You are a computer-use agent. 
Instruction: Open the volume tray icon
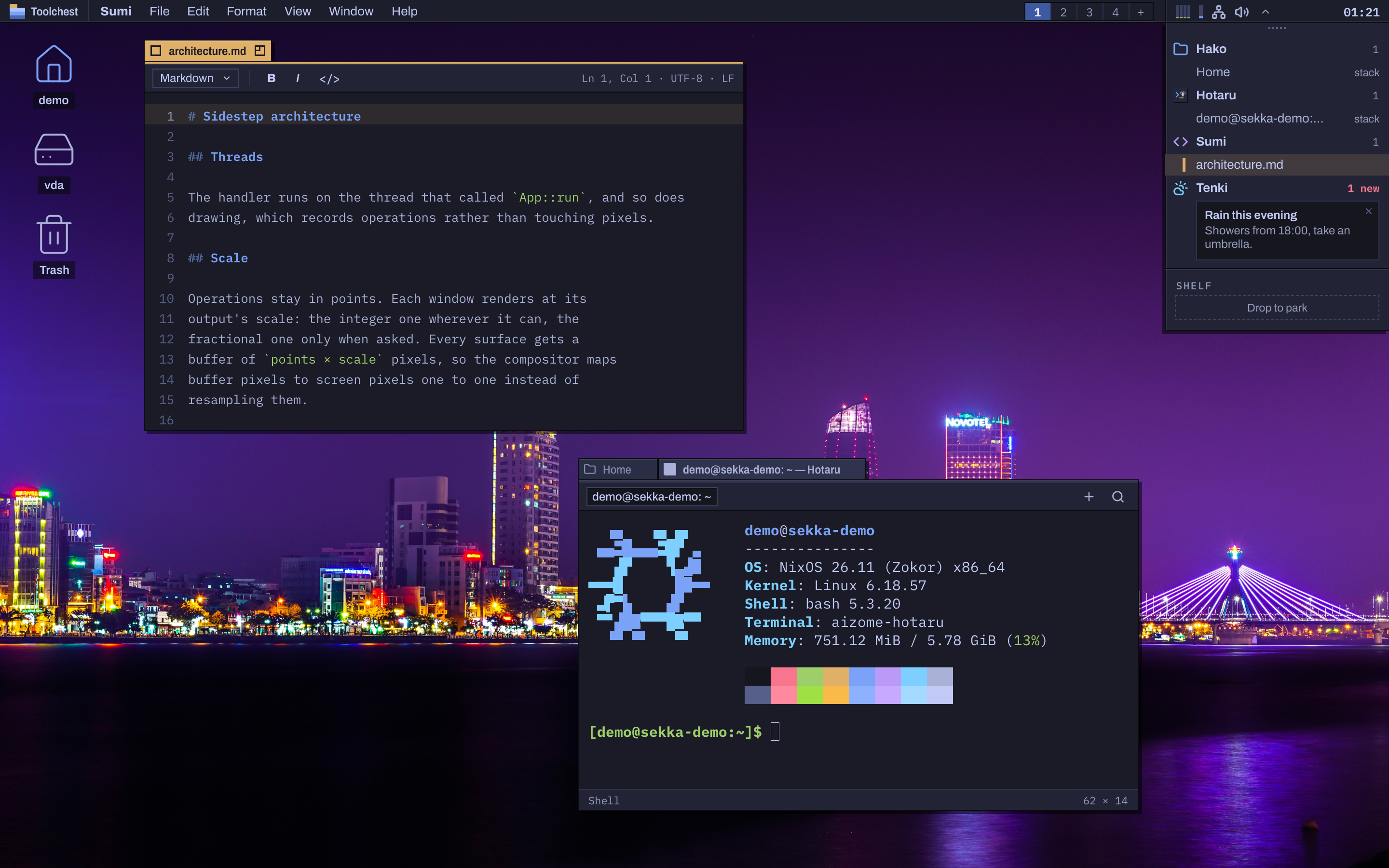coord(1241,12)
